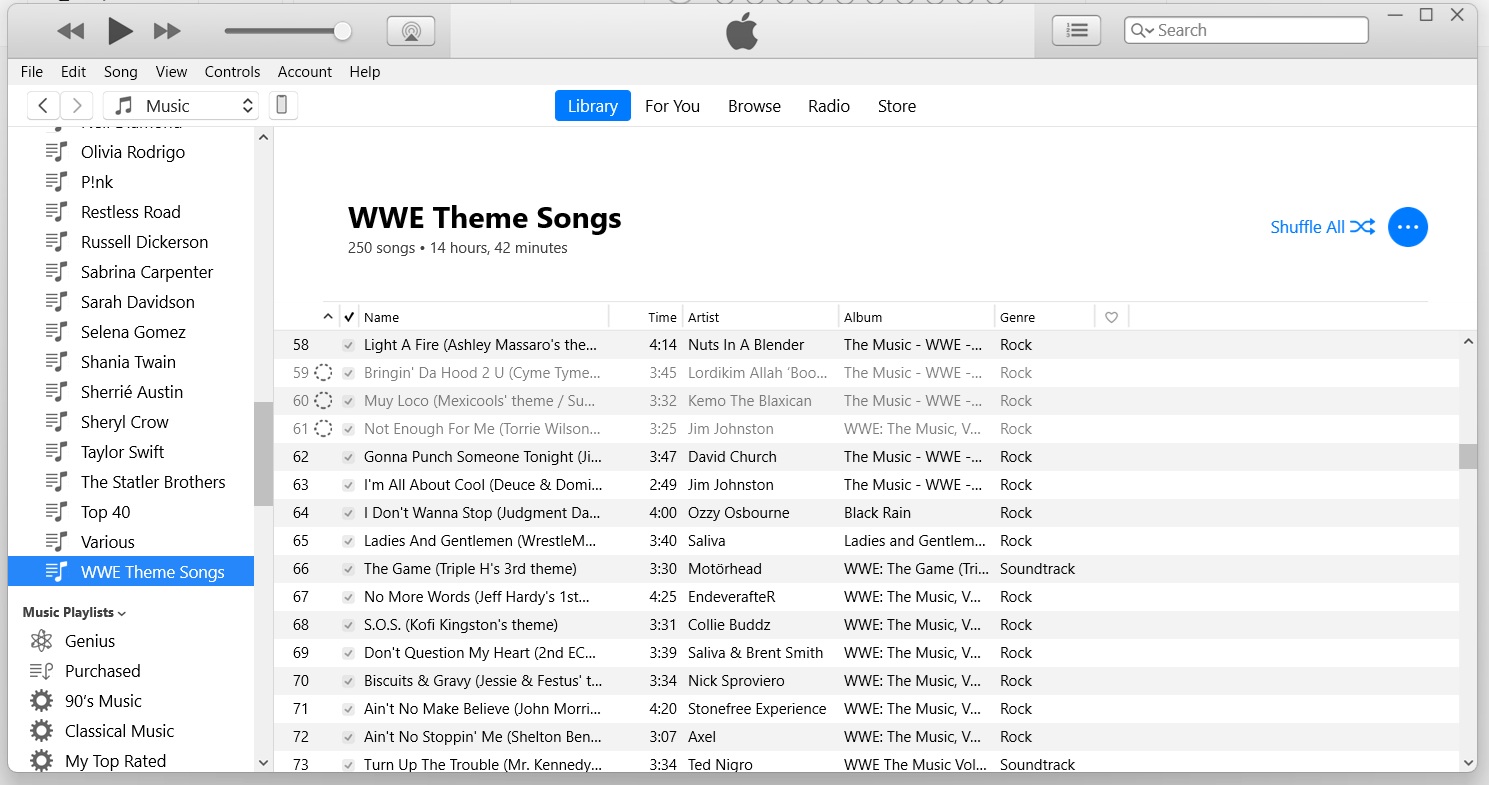The image size is (1489, 785).
Task: Open the Music media type dropdown
Action: (181, 105)
